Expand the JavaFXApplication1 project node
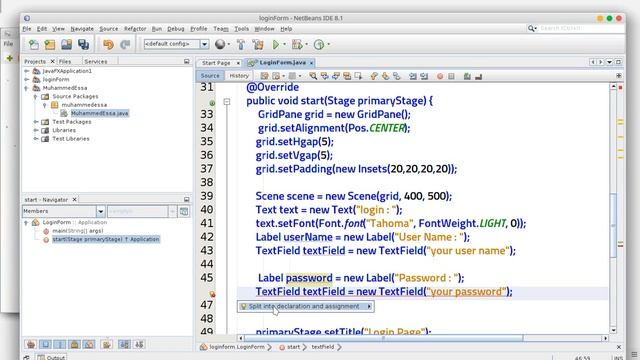Screen dimensions: 640x360 click(x=27, y=71)
